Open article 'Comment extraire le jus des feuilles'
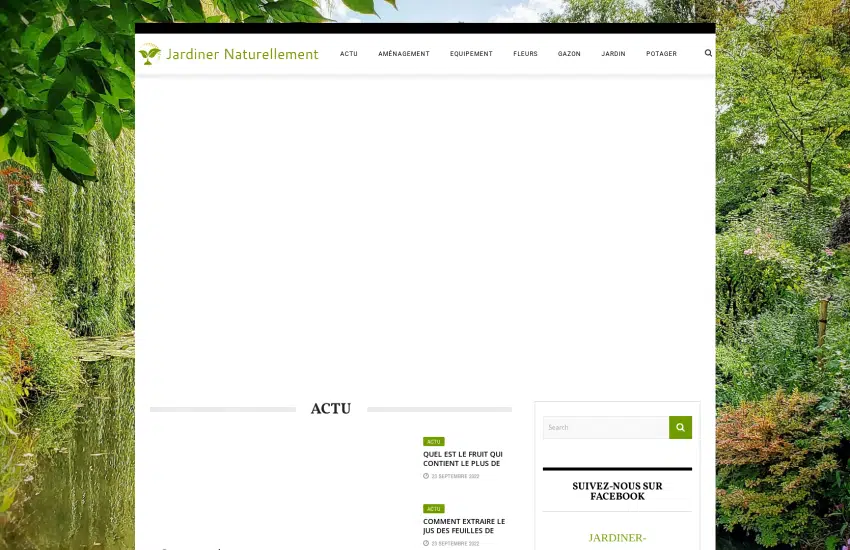850x550 pixels. [x=464, y=526]
